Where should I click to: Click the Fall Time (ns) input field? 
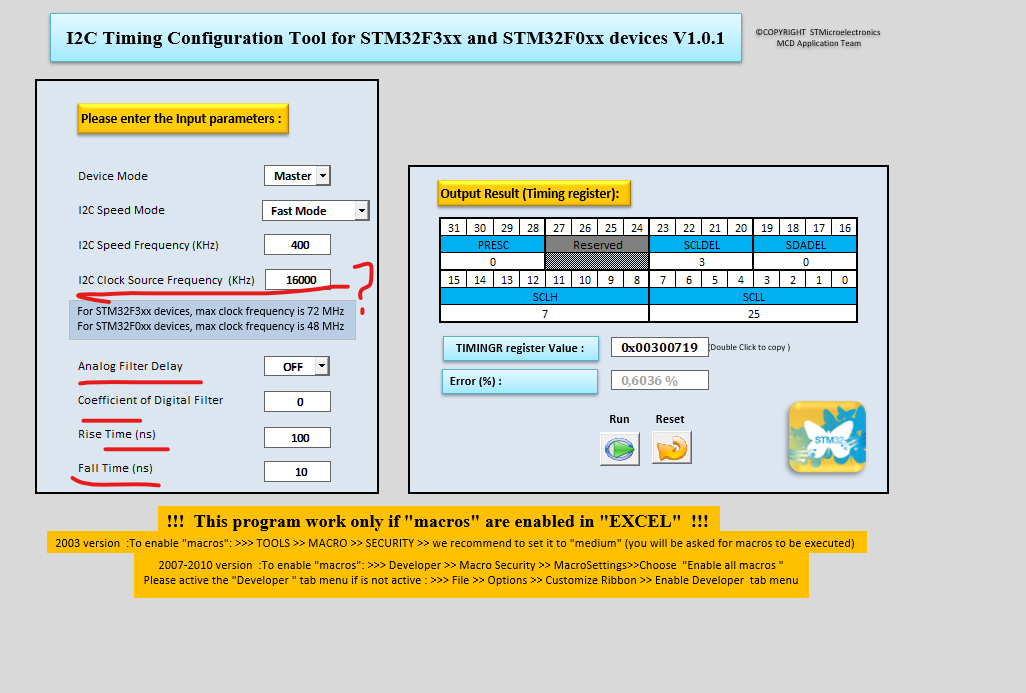point(297,471)
